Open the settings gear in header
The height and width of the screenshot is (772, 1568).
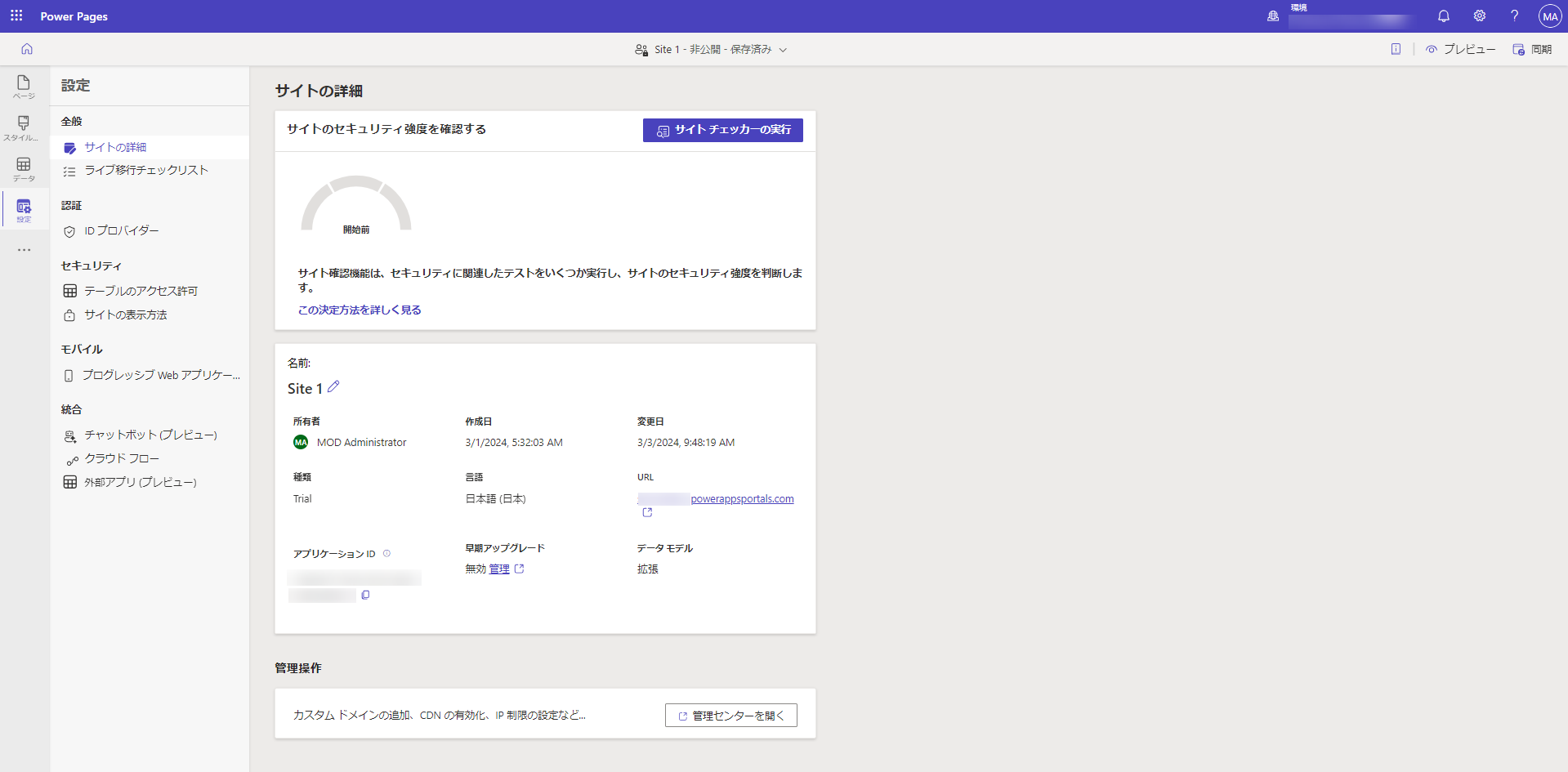pyautogui.click(x=1479, y=16)
